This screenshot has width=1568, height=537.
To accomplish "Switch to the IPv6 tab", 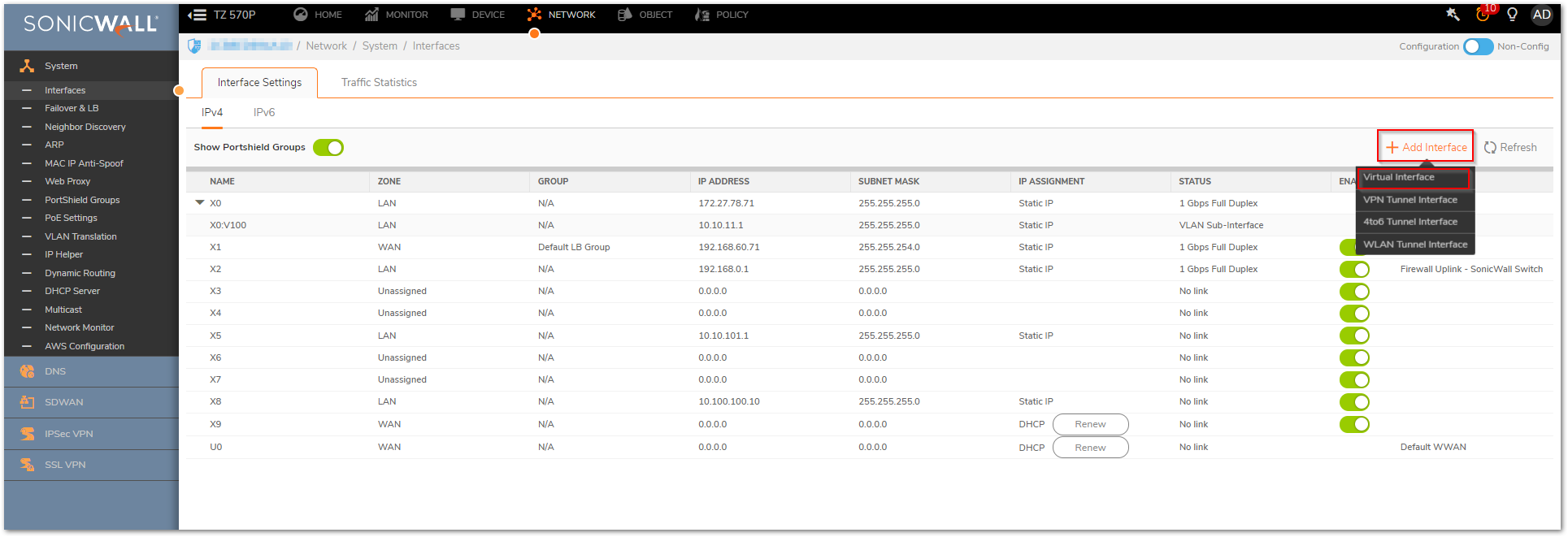I will tap(264, 112).
